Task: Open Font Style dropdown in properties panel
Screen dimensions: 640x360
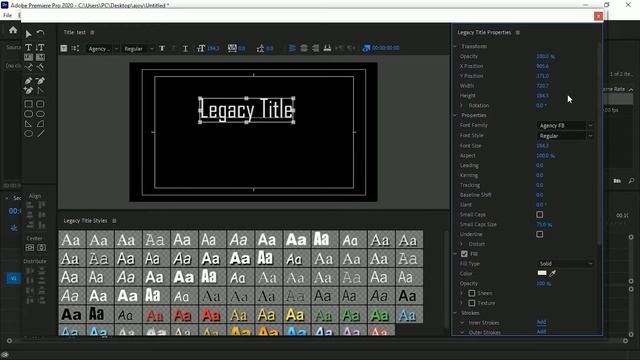Action: coord(565,136)
